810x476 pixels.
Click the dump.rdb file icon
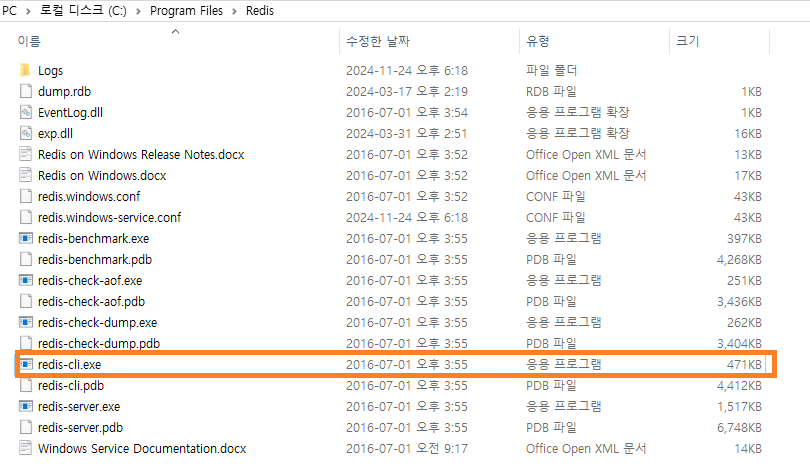coord(25,91)
